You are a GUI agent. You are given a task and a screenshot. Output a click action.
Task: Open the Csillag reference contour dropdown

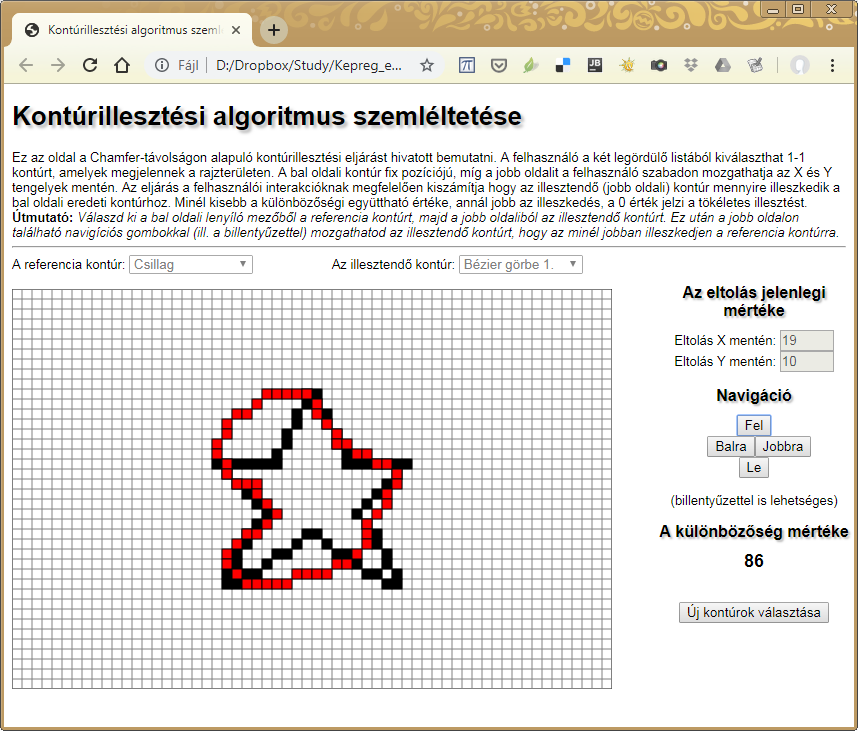(x=190, y=264)
